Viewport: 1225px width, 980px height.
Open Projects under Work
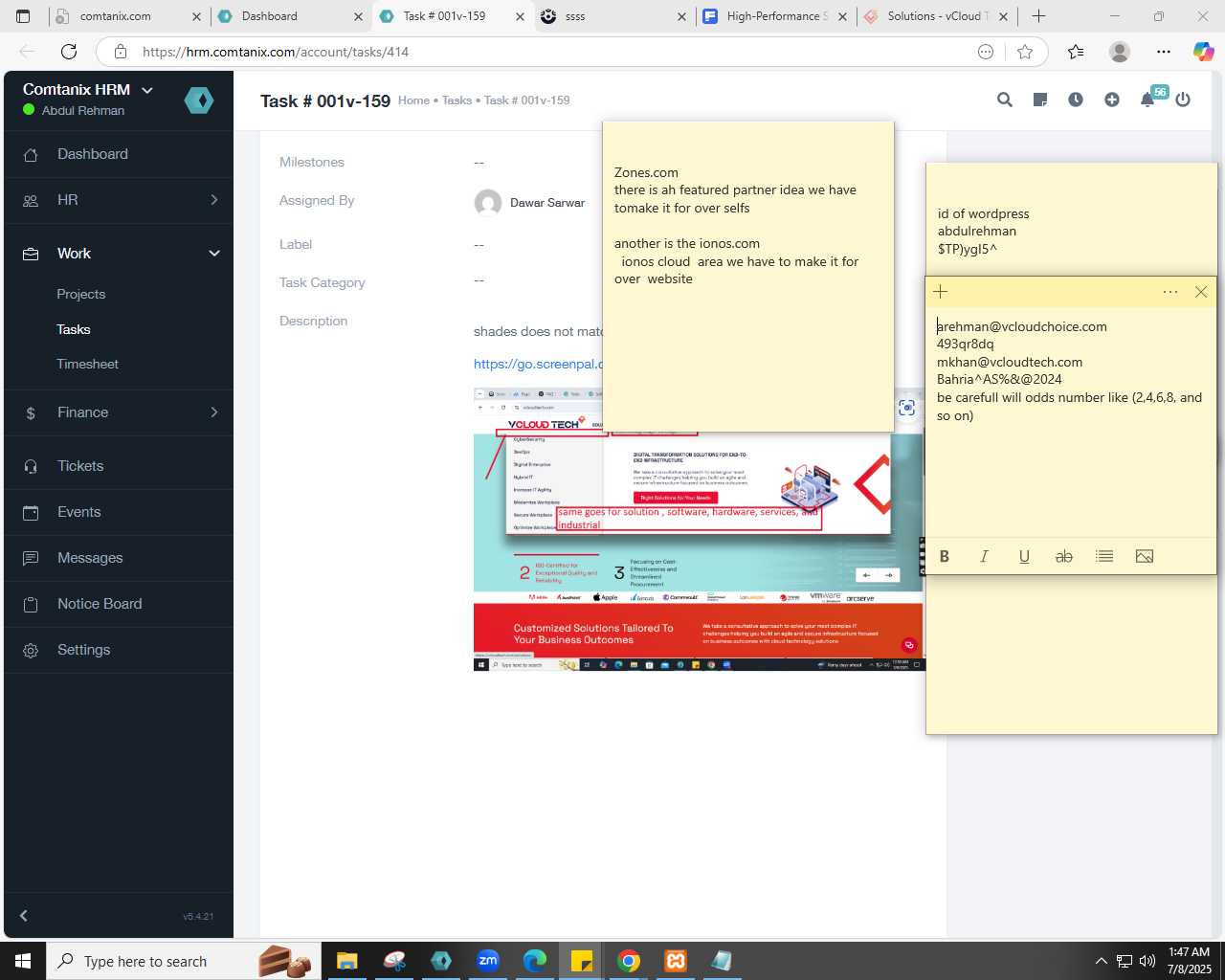coord(81,294)
